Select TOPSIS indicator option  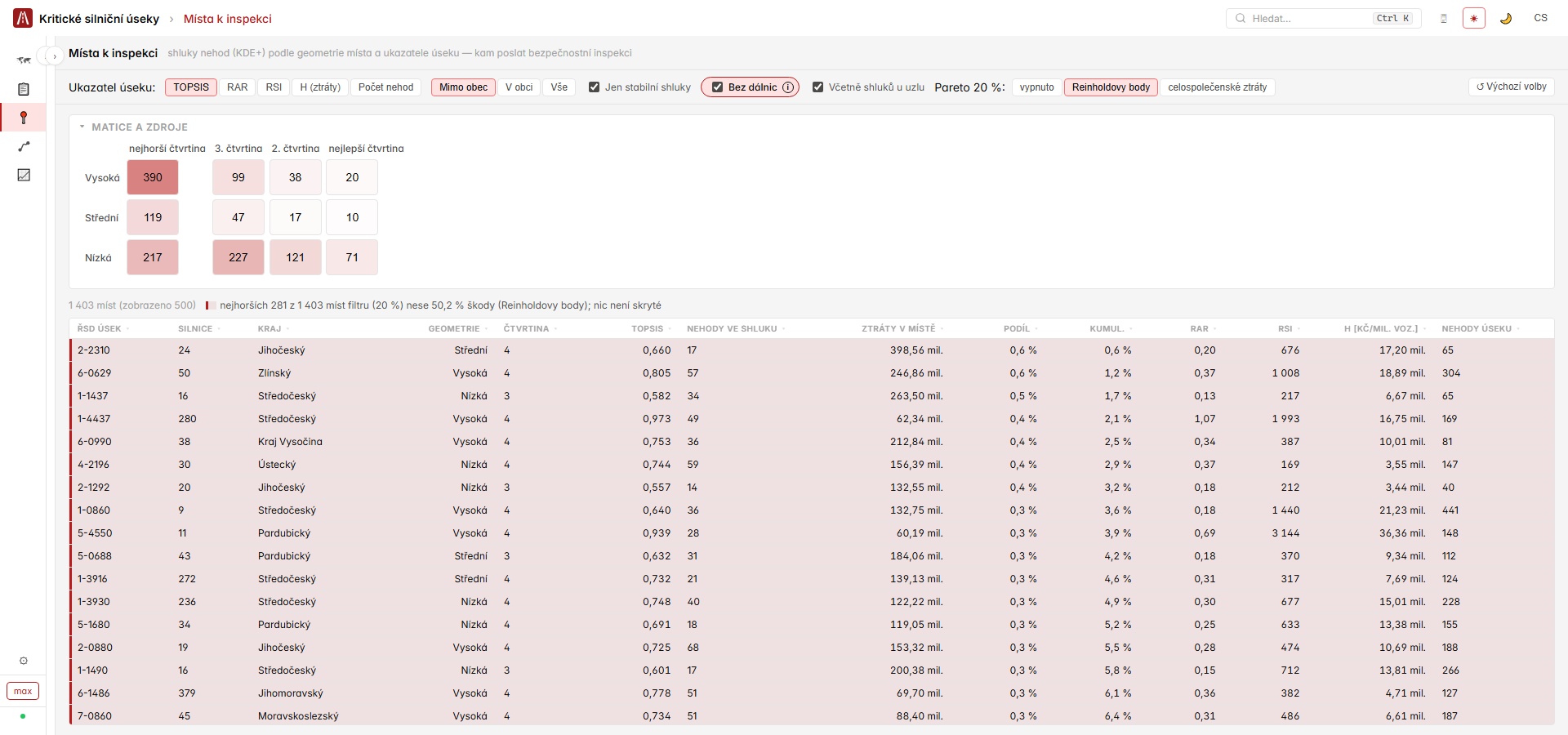point(191,87)
